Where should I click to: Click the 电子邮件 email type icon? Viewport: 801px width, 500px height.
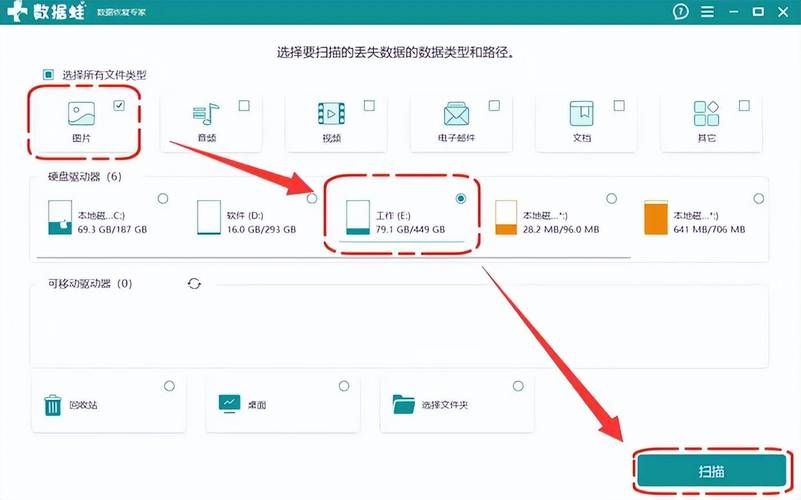(x=456, y=113)
